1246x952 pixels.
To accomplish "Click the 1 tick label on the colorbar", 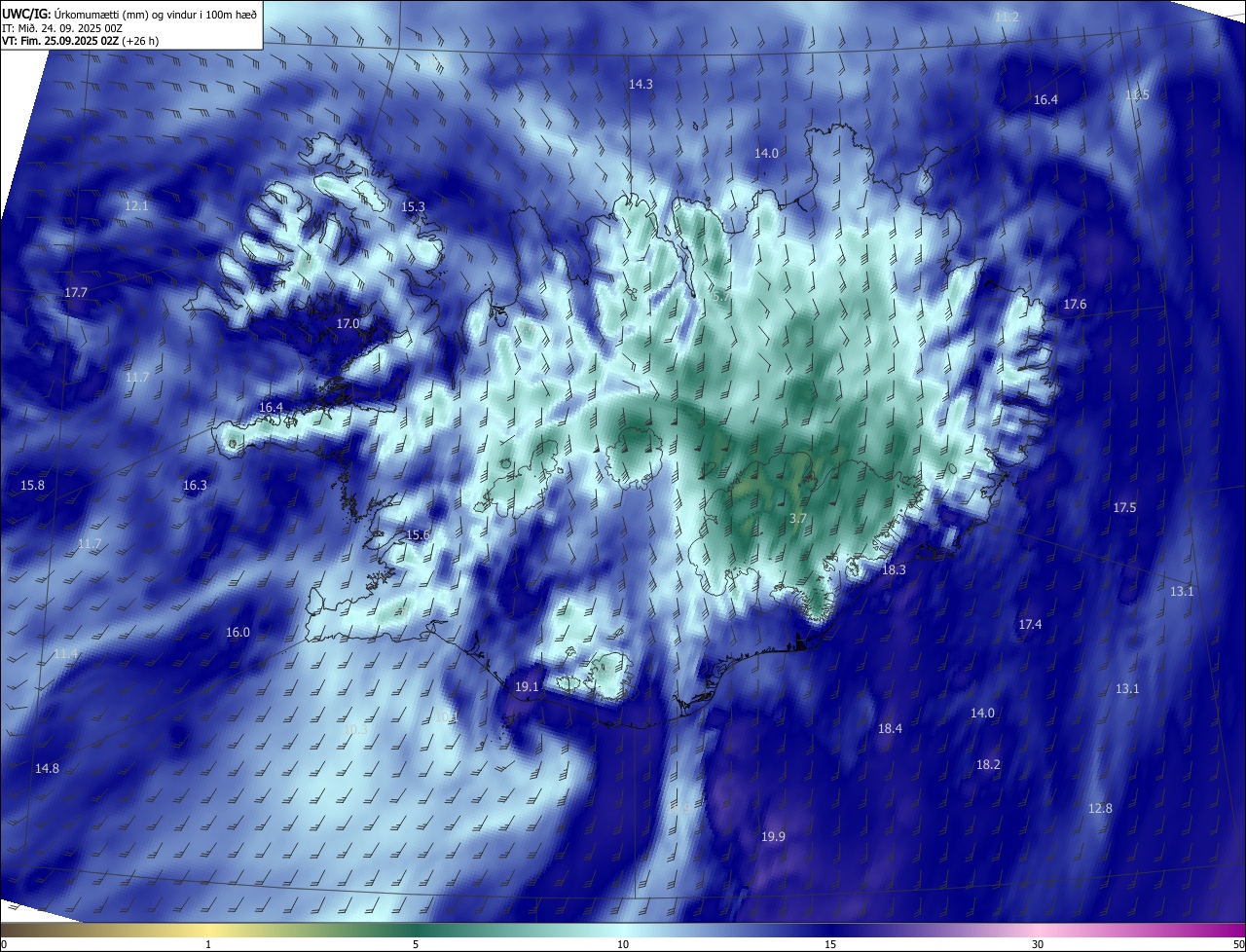I will (208, 944).
